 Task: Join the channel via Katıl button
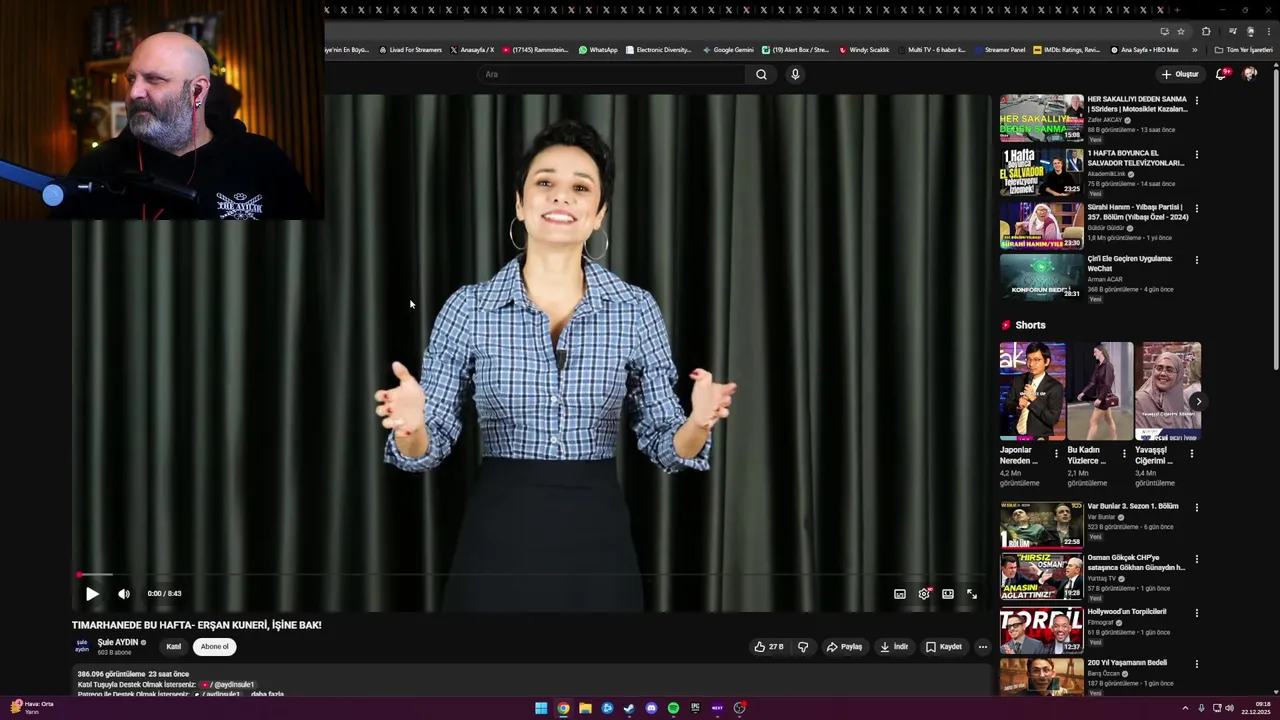(174, 647)
